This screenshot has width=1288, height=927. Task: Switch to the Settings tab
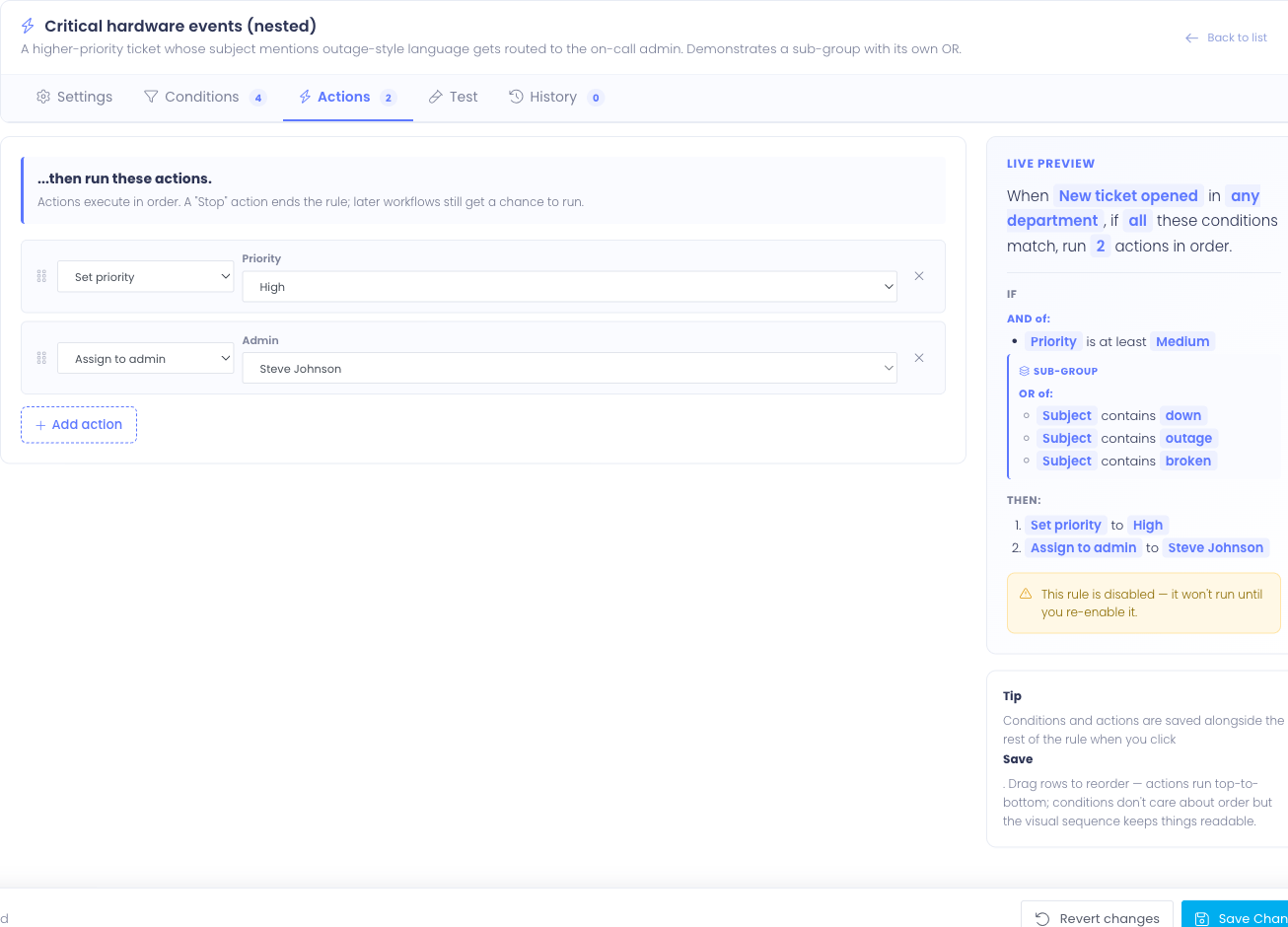pos(75,97)
